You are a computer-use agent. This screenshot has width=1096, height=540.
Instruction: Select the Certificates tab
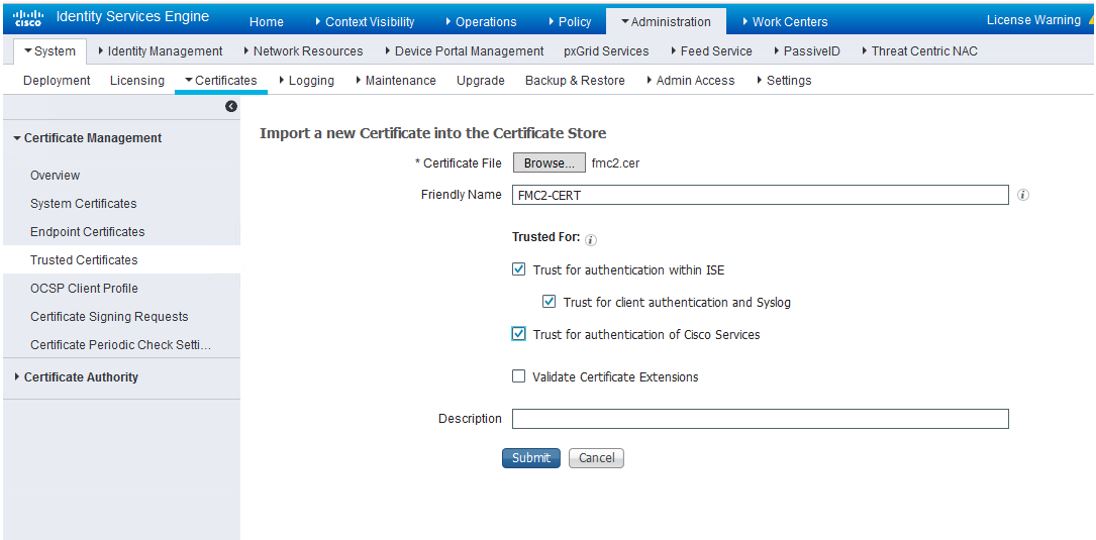221,80
